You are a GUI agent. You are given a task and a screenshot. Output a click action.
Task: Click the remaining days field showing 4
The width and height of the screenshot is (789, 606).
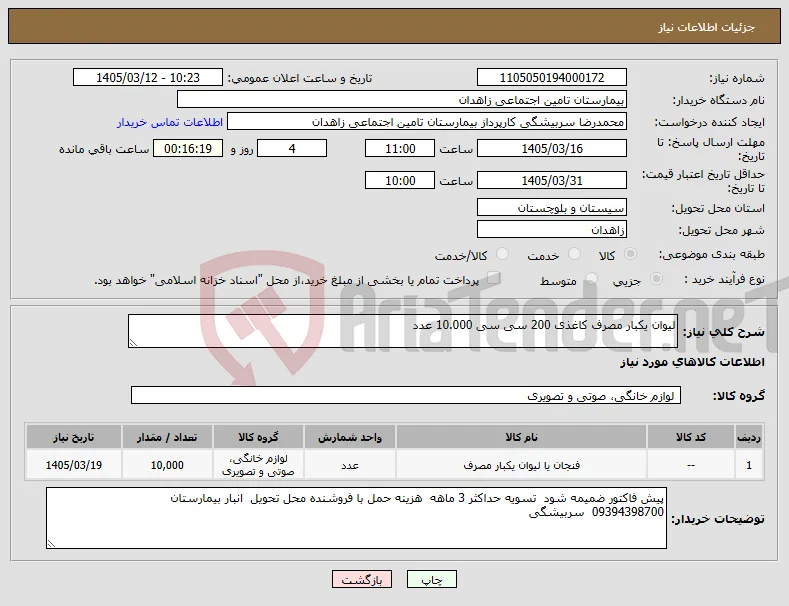point(292,148)
